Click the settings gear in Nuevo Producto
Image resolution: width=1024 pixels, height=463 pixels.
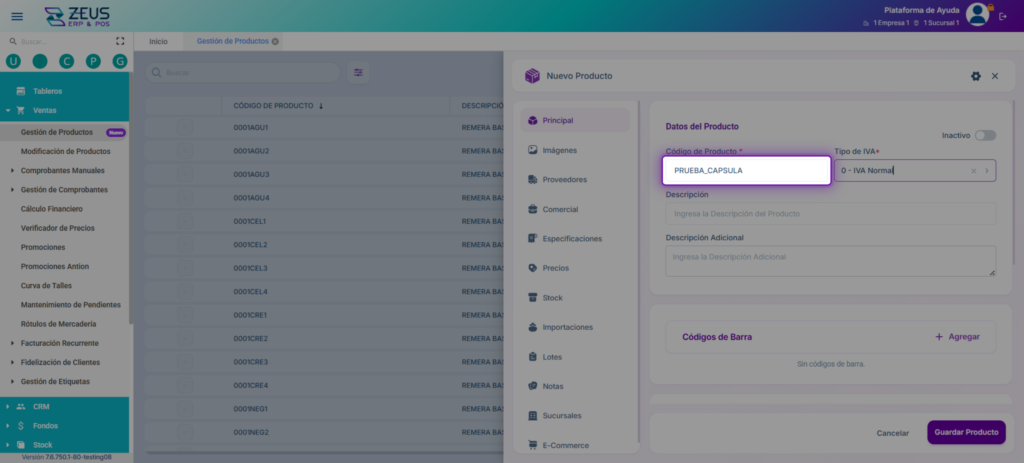click(x=976, y=76)
